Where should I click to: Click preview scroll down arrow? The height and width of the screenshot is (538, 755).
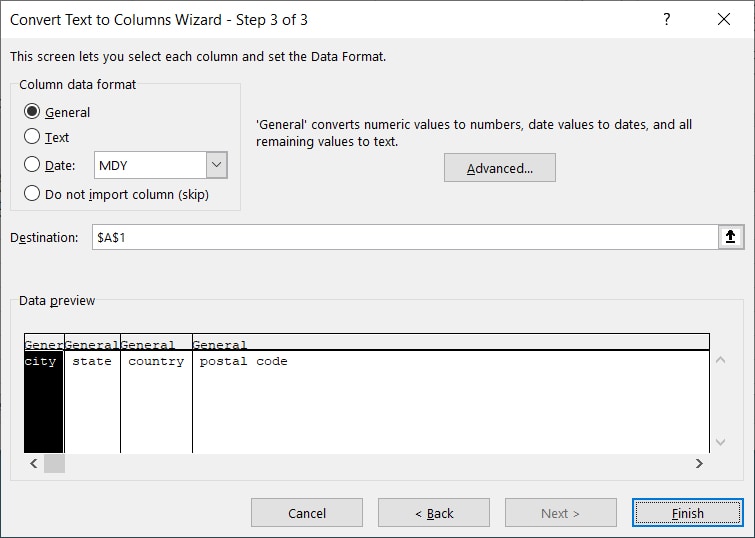pos(720,442)
